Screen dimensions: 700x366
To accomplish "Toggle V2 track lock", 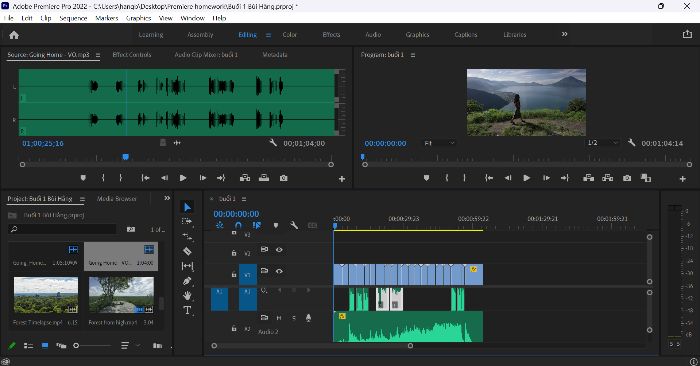I will (x=233, y=253).
